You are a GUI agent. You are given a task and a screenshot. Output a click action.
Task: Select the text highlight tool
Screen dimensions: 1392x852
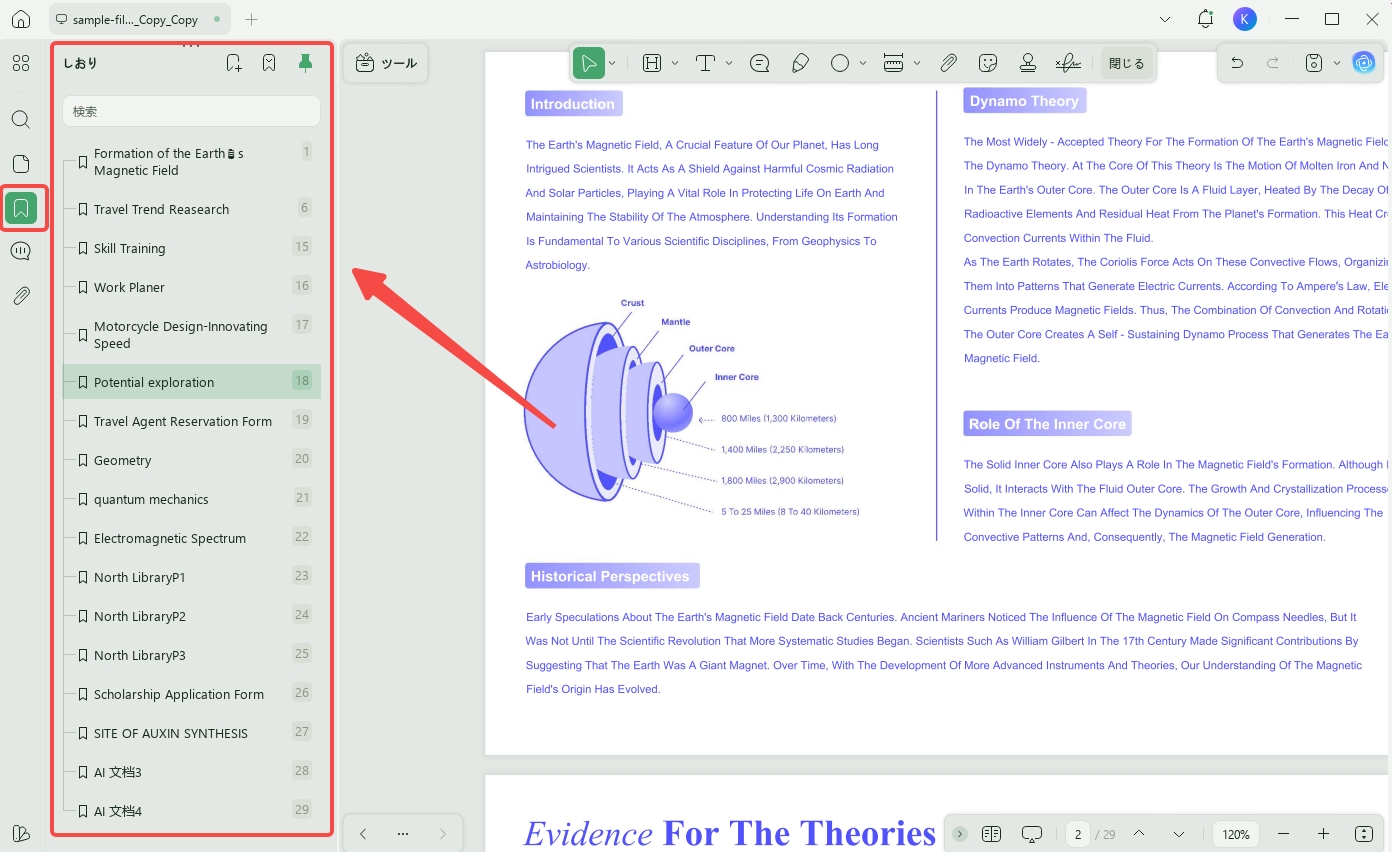point(652,63)
